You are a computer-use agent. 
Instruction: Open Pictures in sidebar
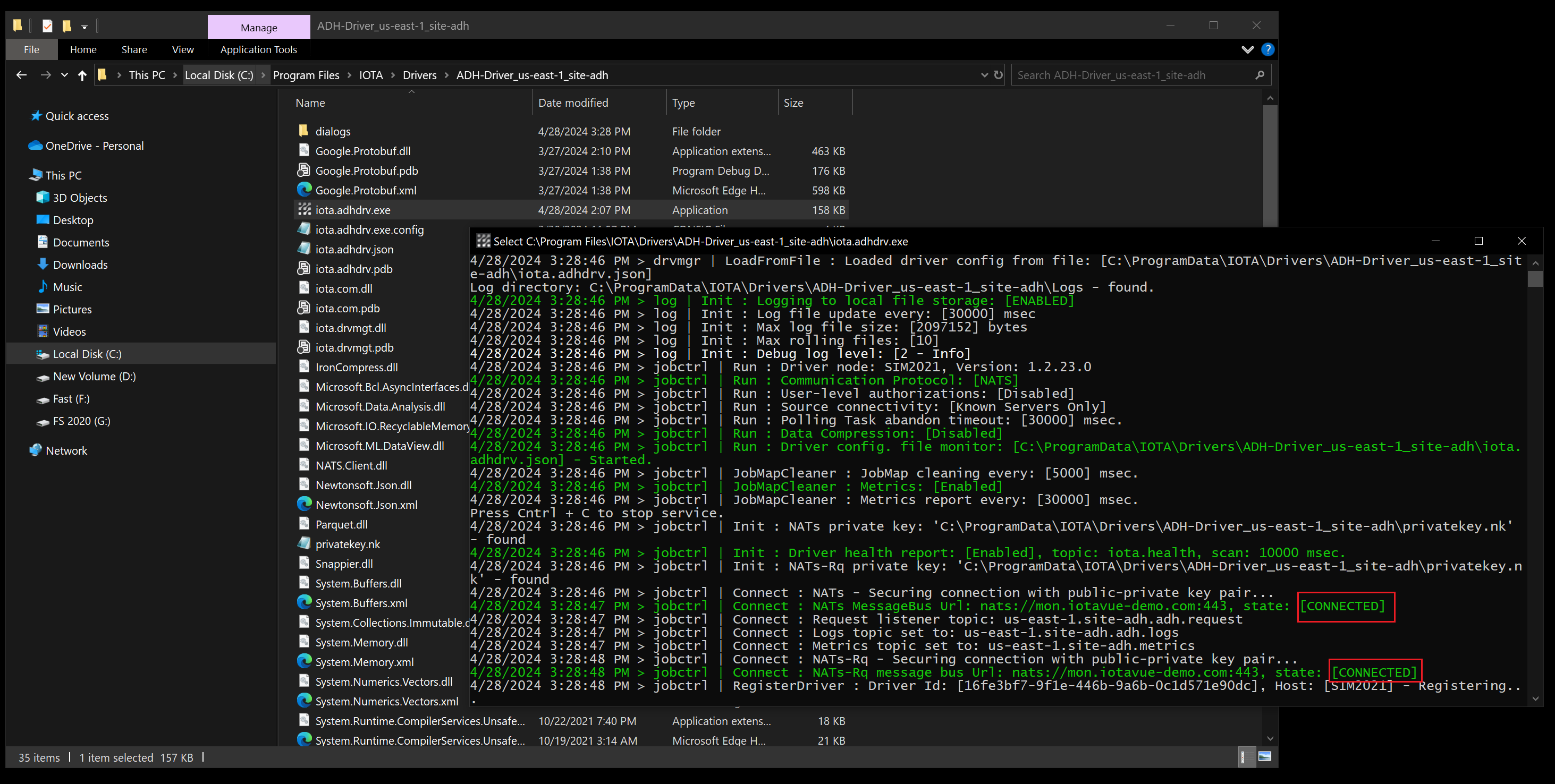coord(72,309)
